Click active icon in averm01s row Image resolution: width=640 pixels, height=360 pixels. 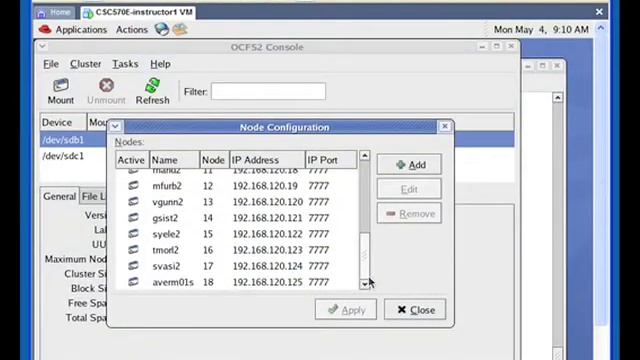coord(133,282)
